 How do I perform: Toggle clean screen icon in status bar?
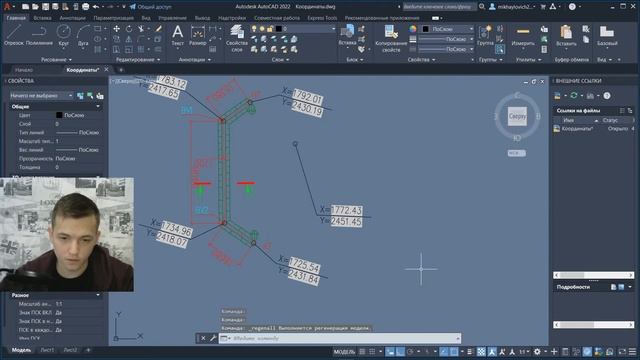coord(622,351)
